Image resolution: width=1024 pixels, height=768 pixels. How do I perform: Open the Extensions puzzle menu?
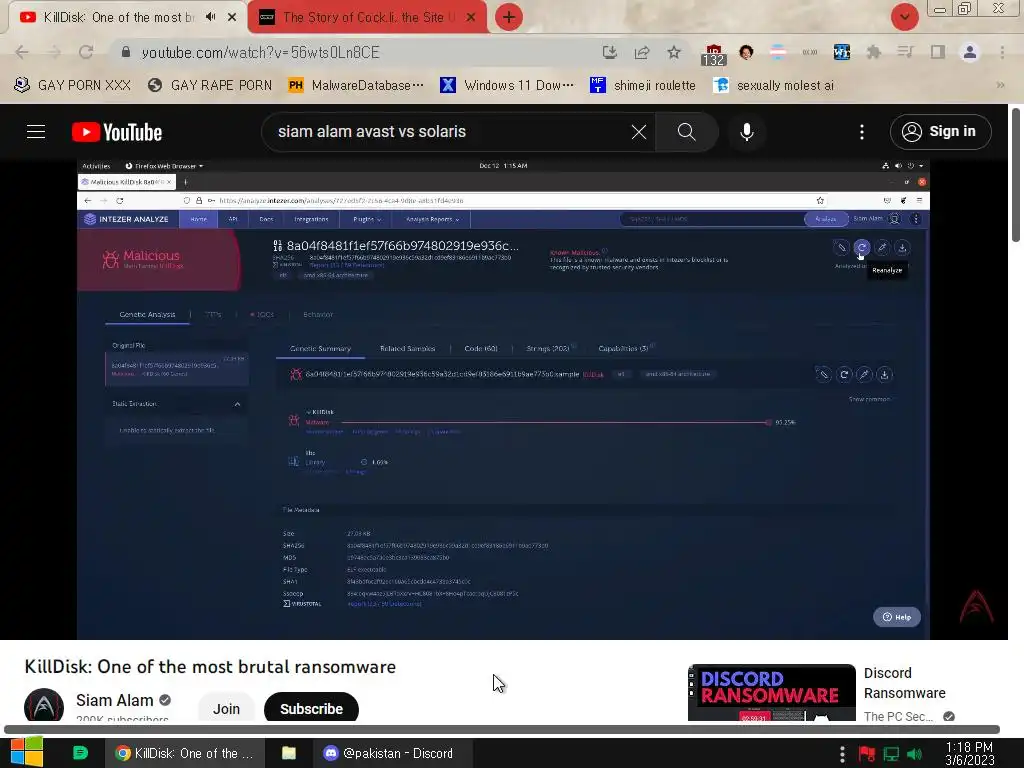[x=874, y=52]
